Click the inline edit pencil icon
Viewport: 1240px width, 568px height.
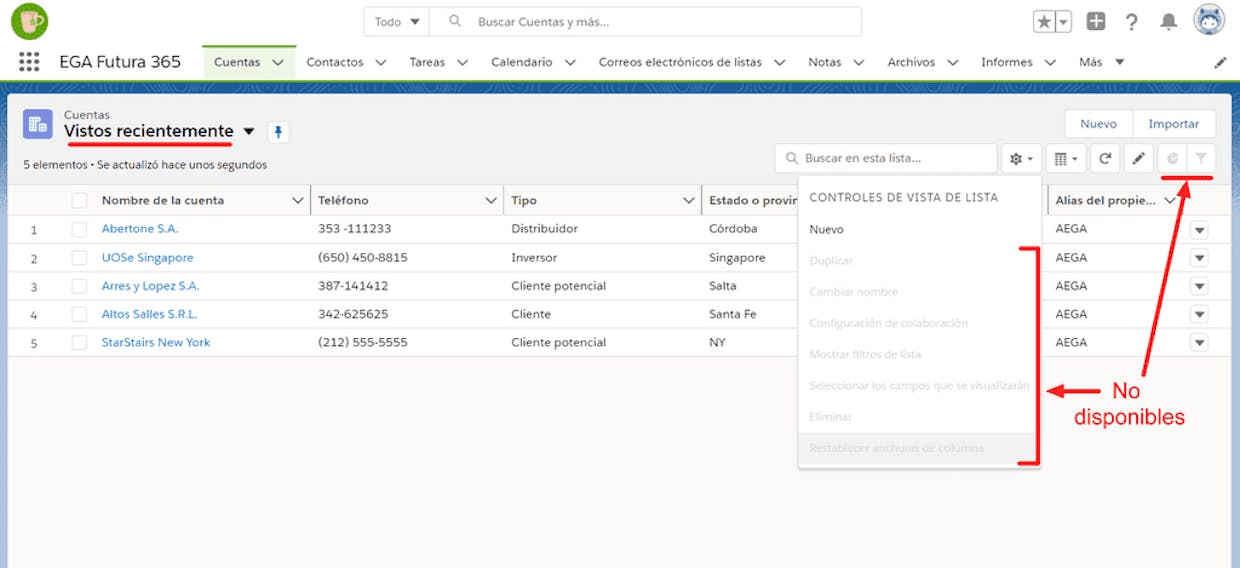tap(1138, 158)
